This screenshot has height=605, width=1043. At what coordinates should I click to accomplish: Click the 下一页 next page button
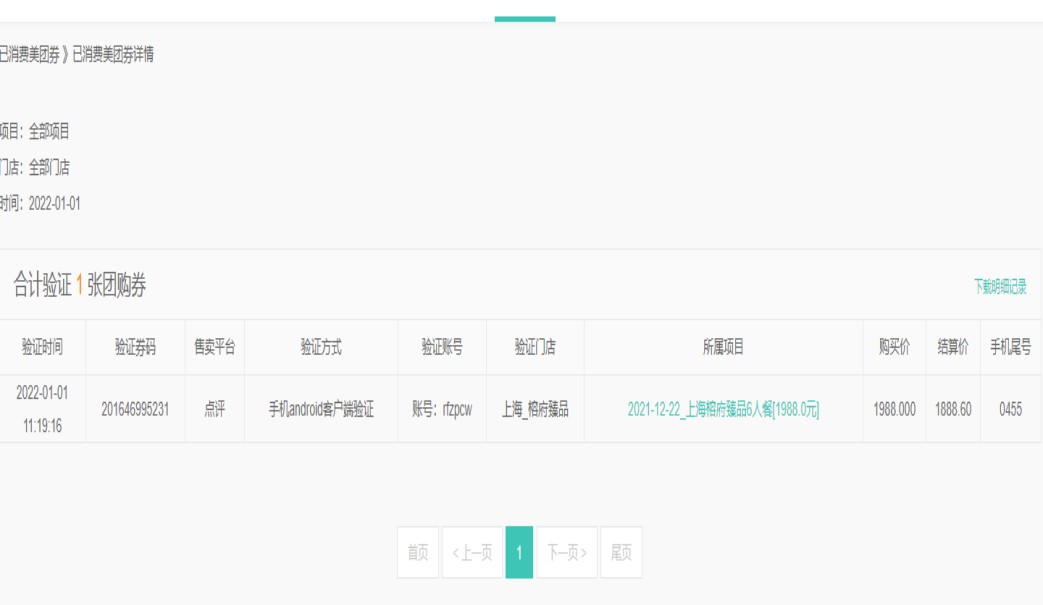(567, 552)
